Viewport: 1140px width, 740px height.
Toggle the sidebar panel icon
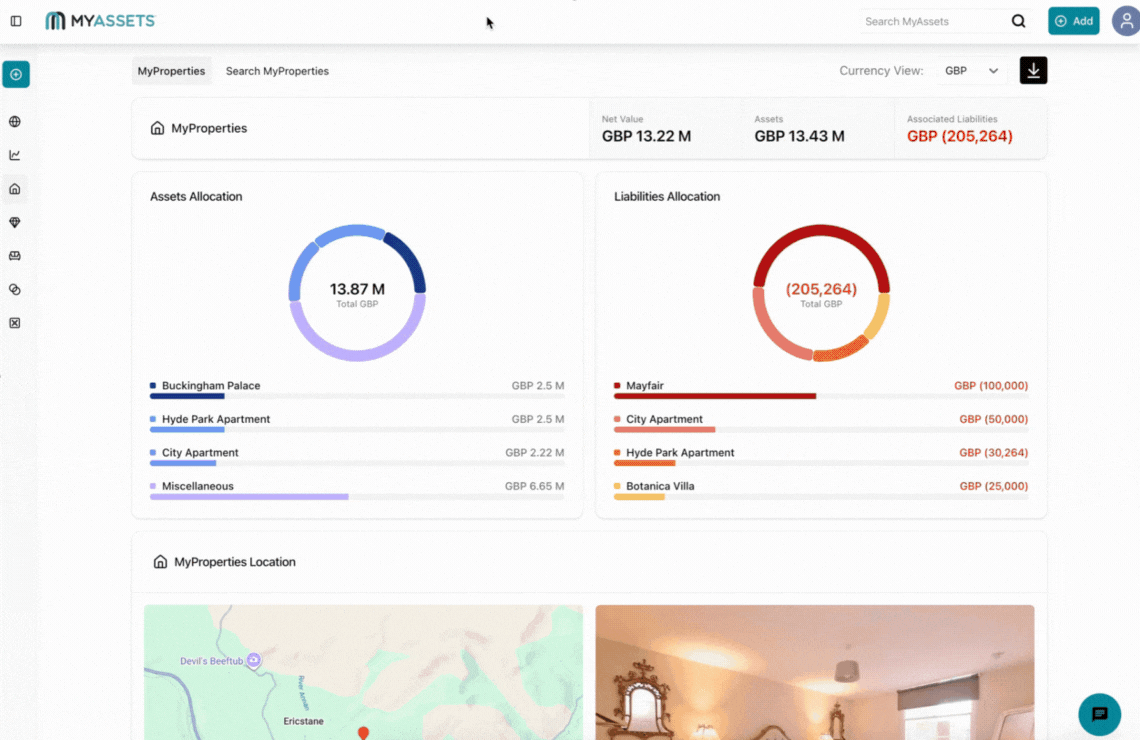(16, 21)
